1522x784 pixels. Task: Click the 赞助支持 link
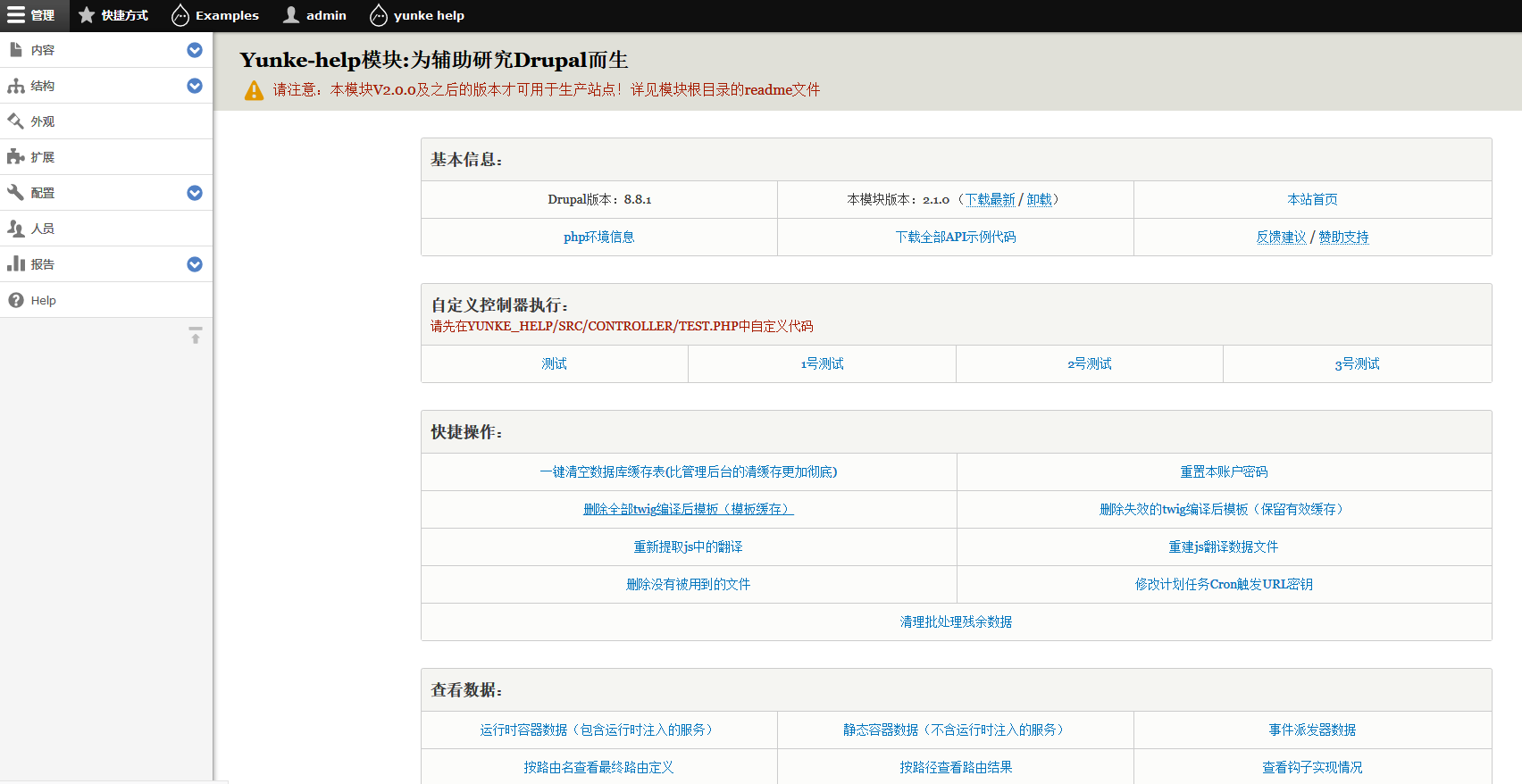tap(1343, 237)
